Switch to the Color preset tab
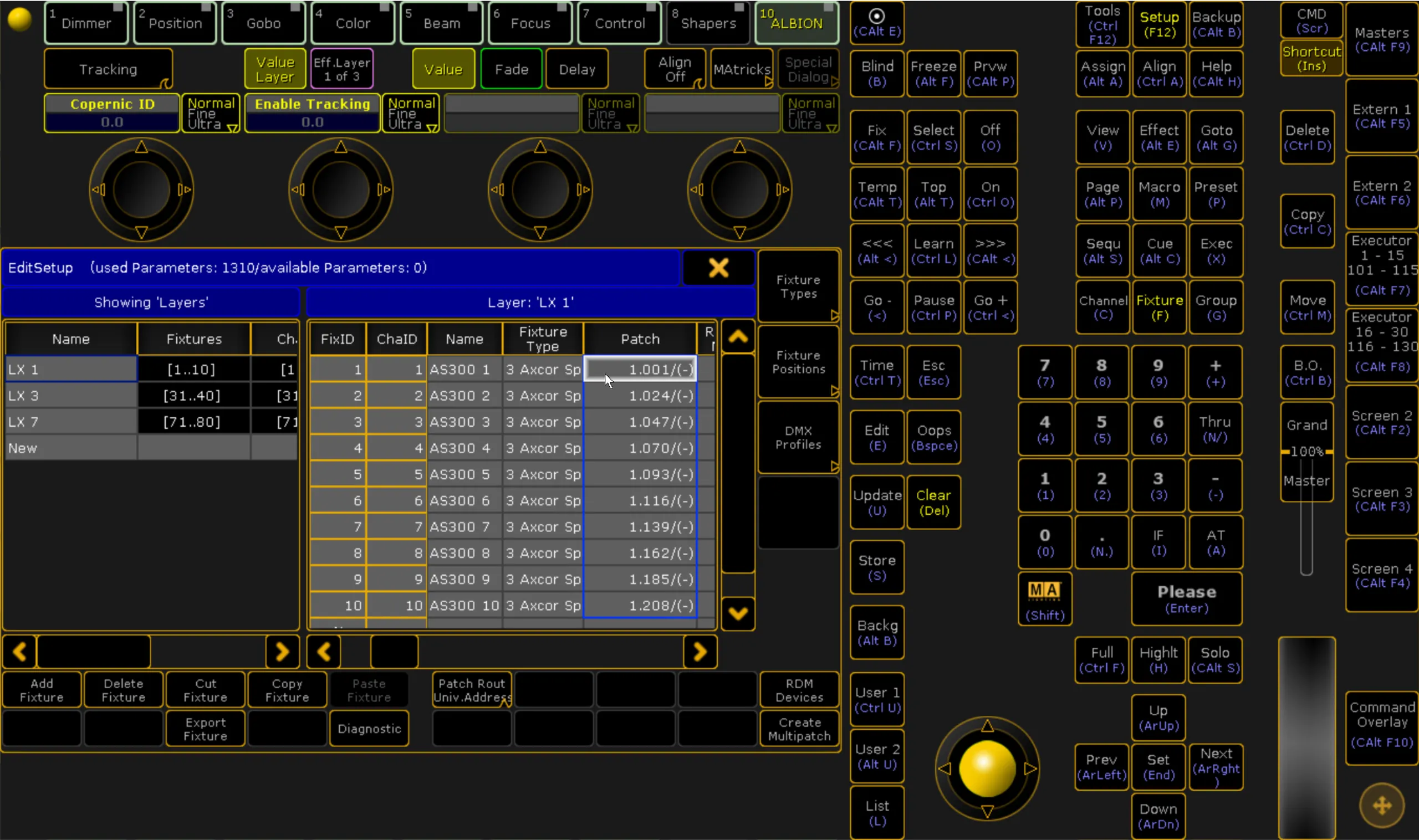This screenshot has height=840, width=1419. point(352,23)
